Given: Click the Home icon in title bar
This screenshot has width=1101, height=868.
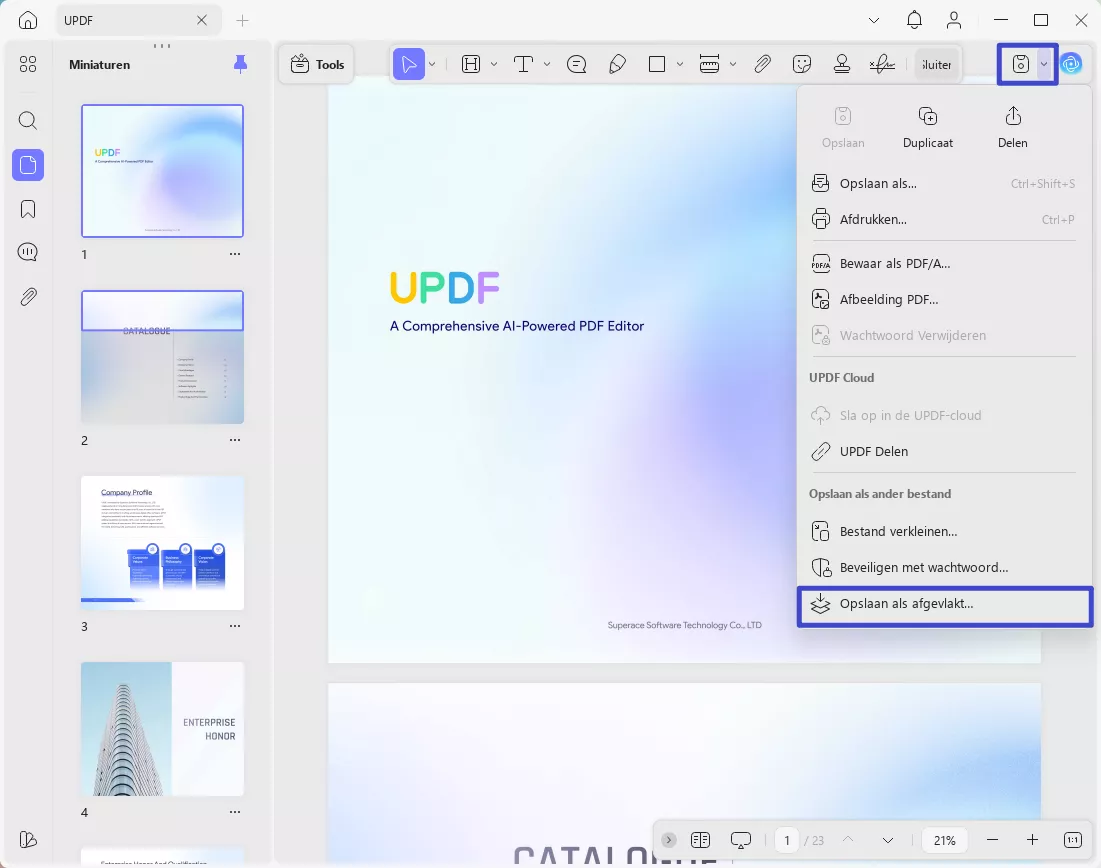Looking at the screenshot, I should [28, 20].
